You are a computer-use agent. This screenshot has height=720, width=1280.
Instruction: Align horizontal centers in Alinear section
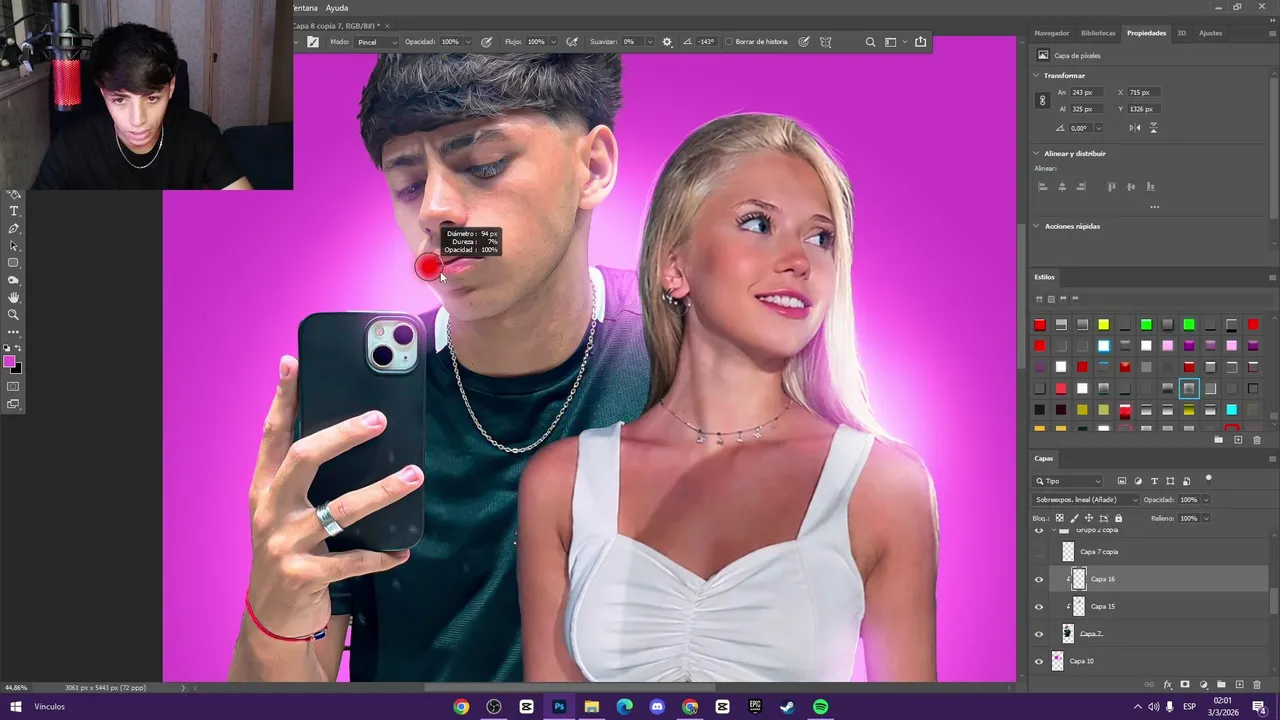point(1062,187)
